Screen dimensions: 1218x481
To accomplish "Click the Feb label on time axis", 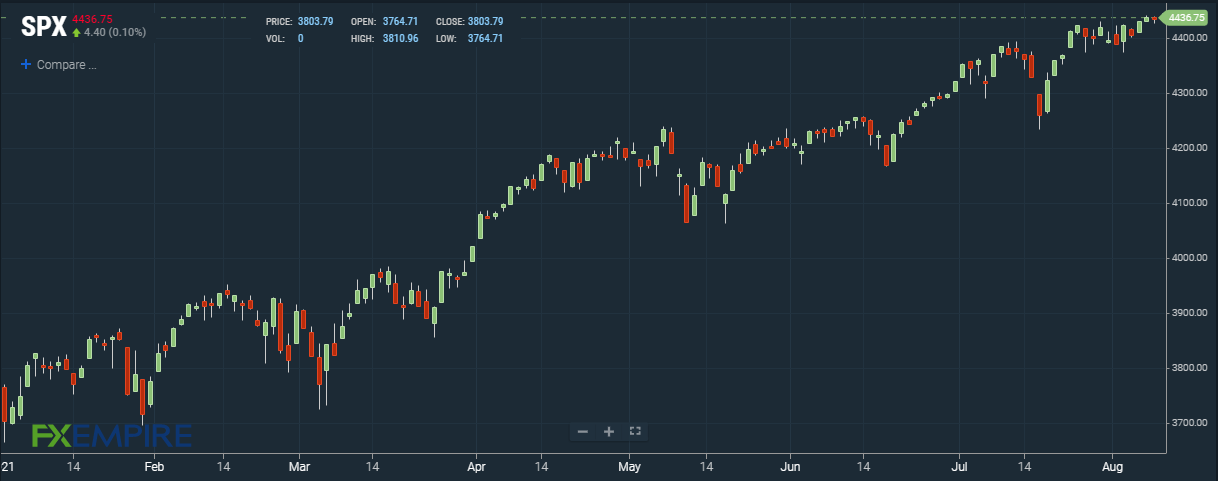I will tap(153, 466).
